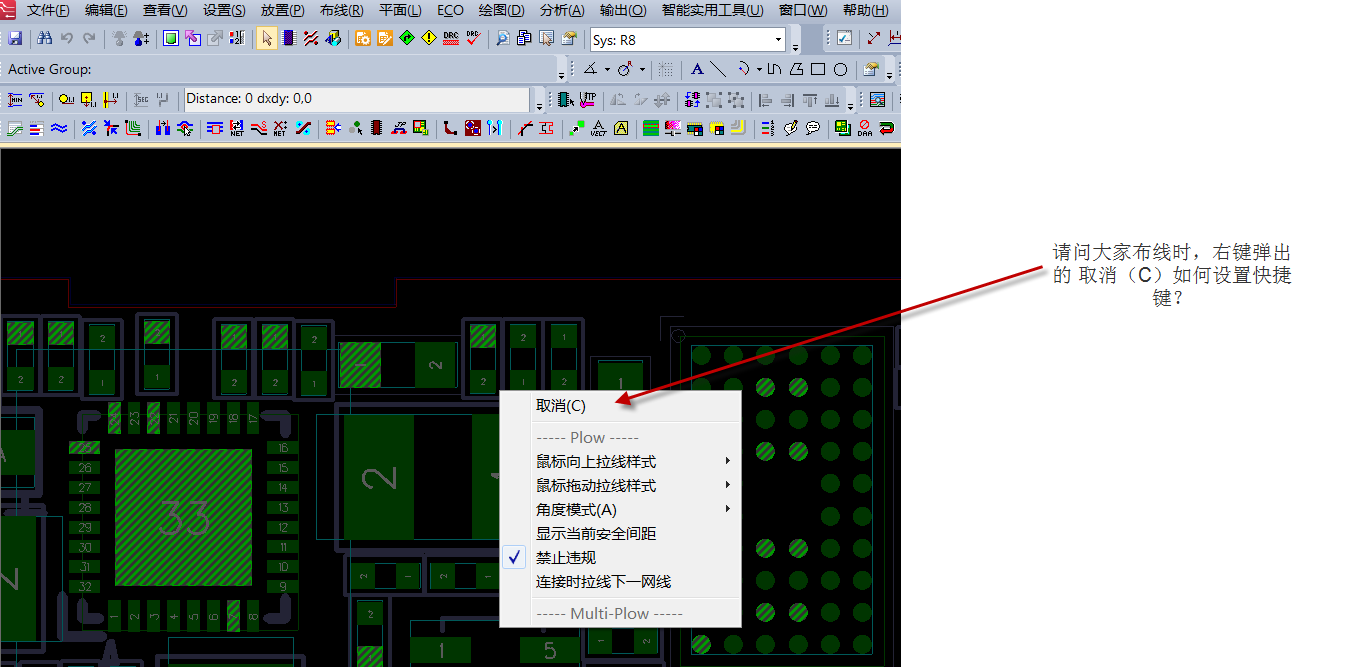Click the magnifier zoom page icon
Viewport: 1363px width, 667px height.
(x=503, y=39)
